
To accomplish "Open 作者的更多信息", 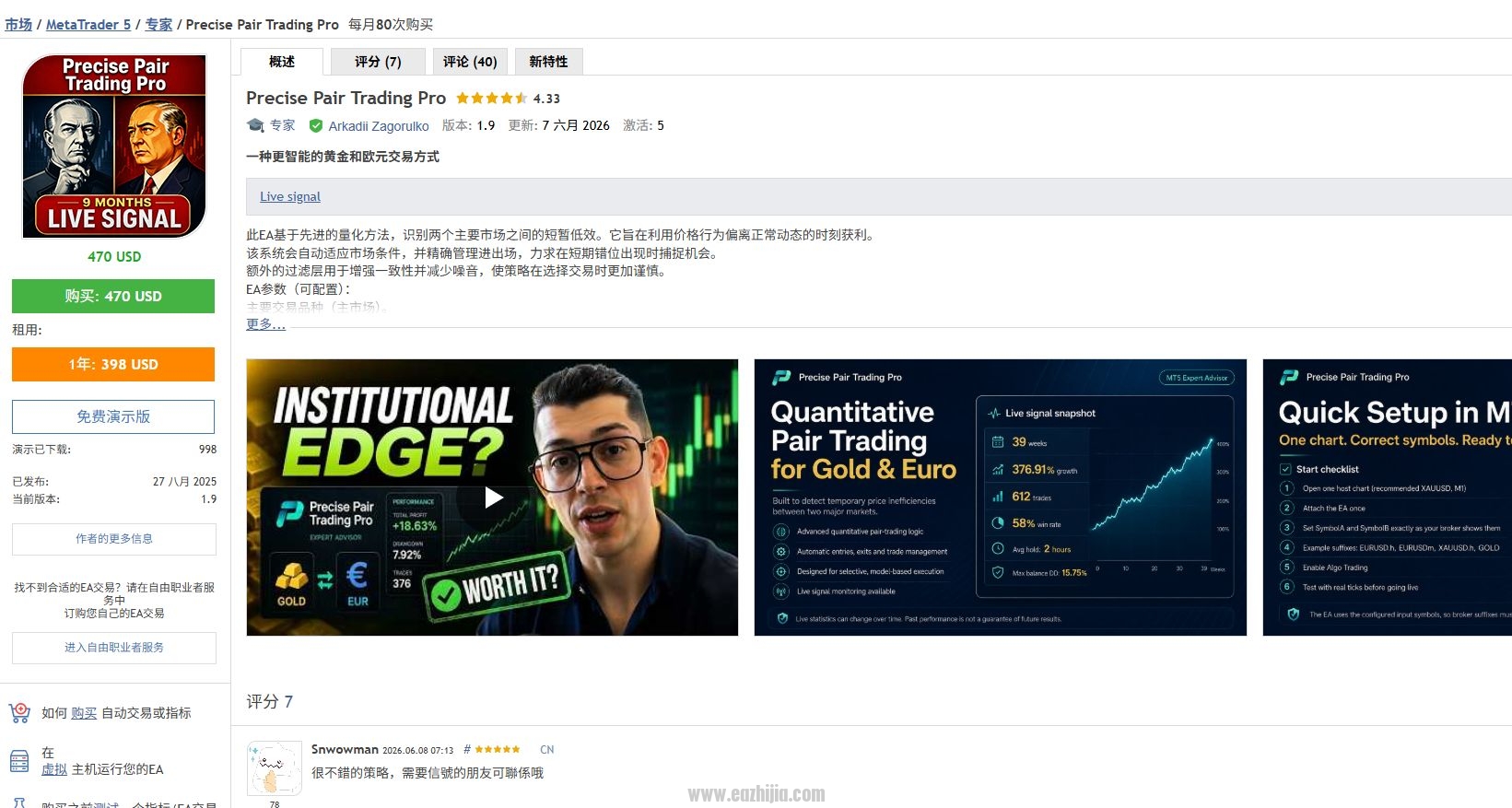I will point(114,539).
